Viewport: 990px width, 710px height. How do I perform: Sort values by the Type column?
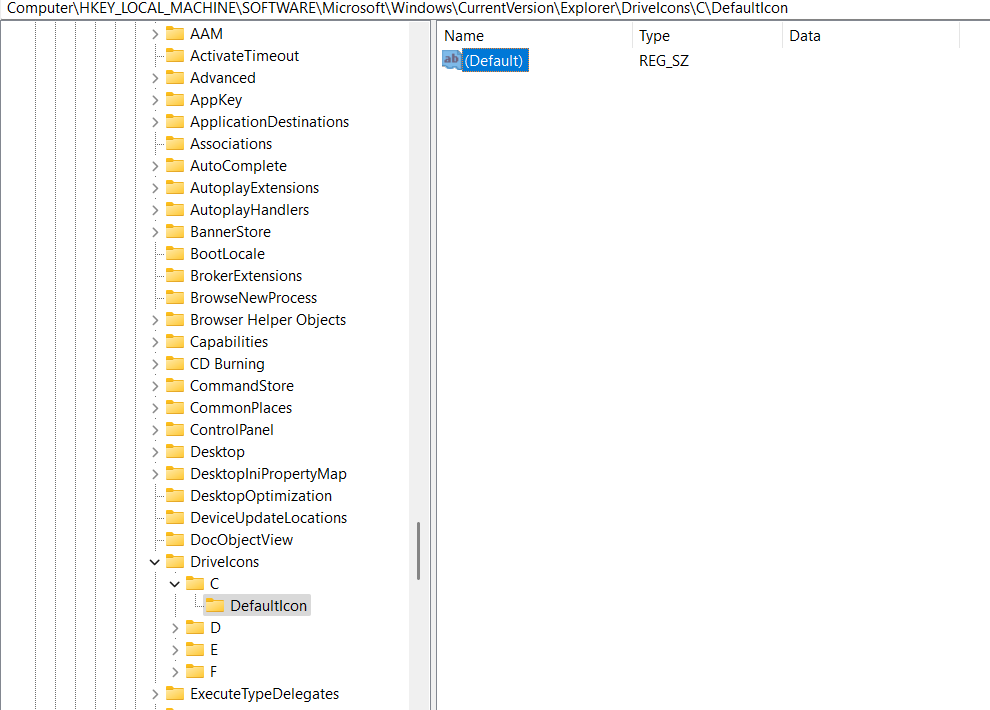point(707,36)
